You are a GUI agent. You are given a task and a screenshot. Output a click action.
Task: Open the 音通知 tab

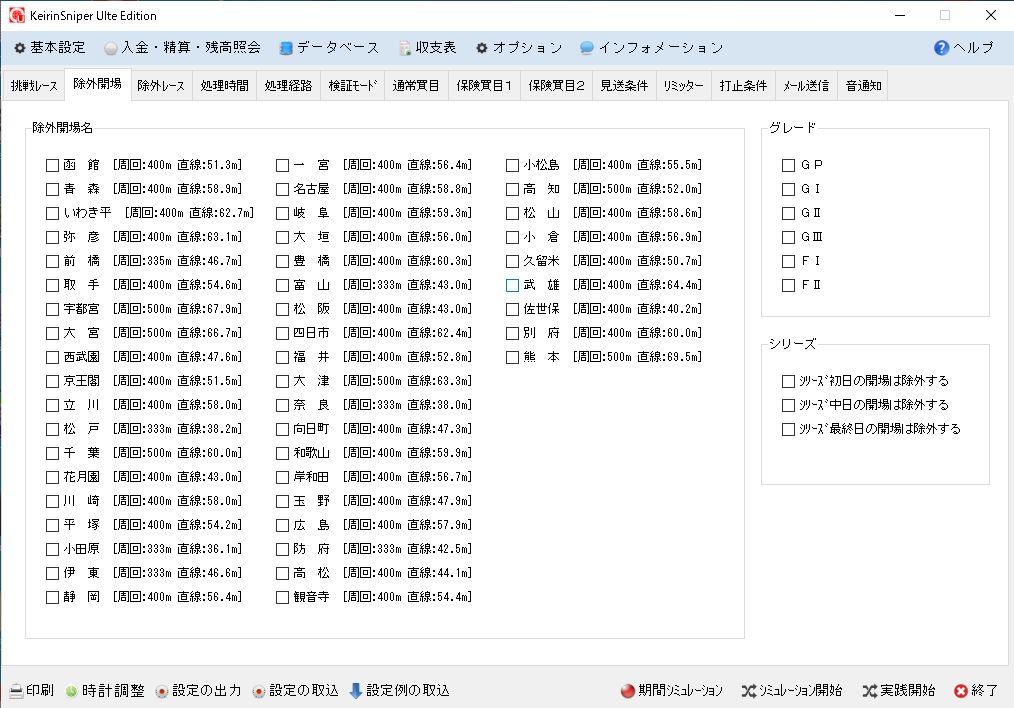pyautogui.click(x=863, y=85)
